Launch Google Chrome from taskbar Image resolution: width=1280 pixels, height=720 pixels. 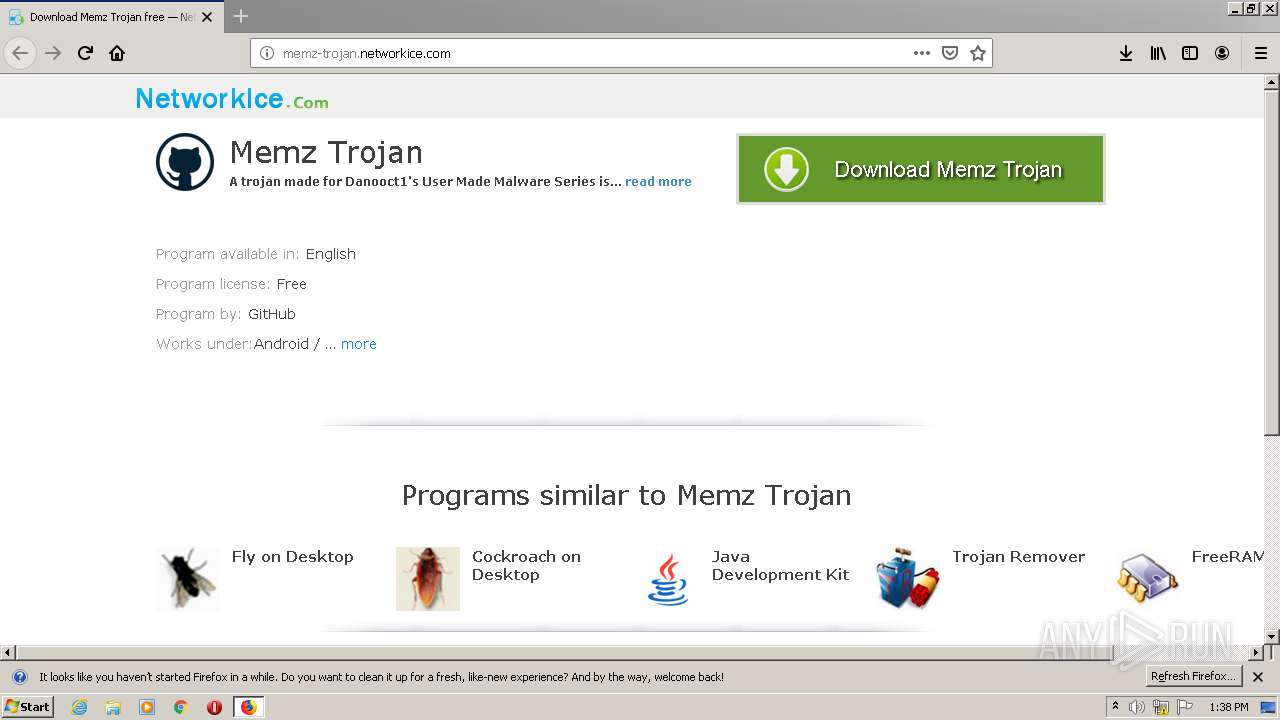pyautogui.click(x=181, y=707)
